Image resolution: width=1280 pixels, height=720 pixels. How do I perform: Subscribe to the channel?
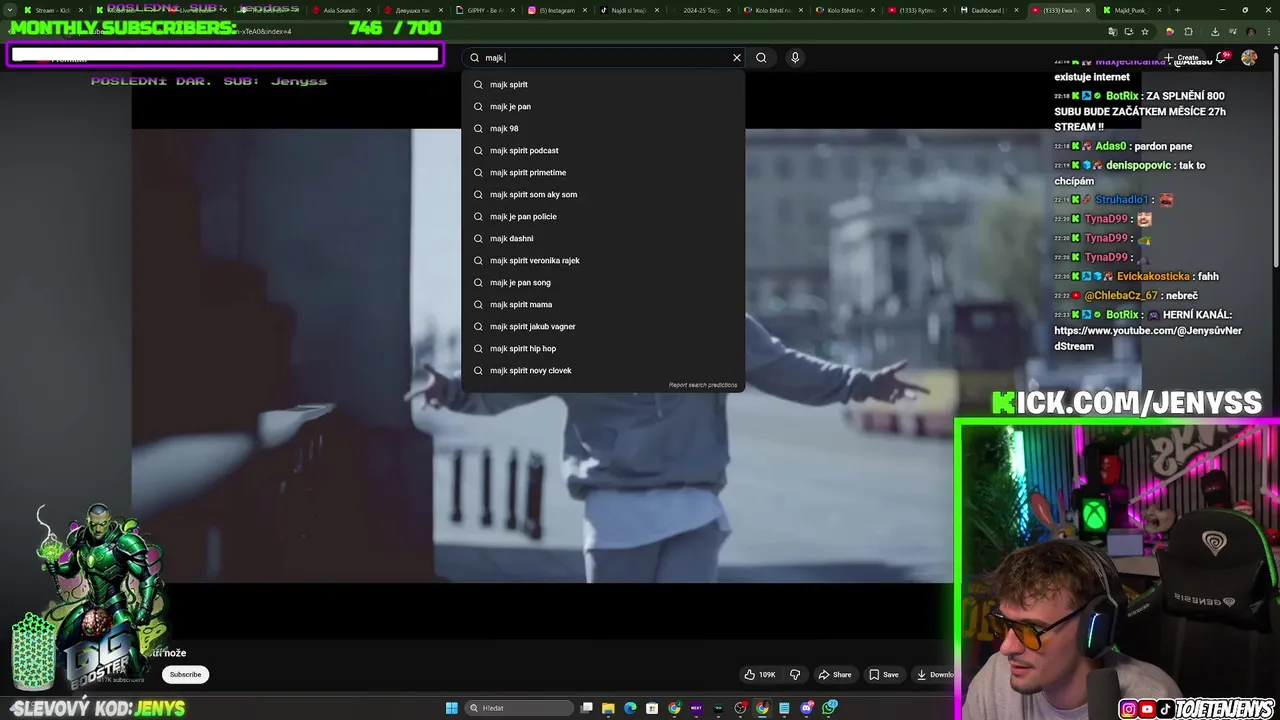(x=185, y=674)
